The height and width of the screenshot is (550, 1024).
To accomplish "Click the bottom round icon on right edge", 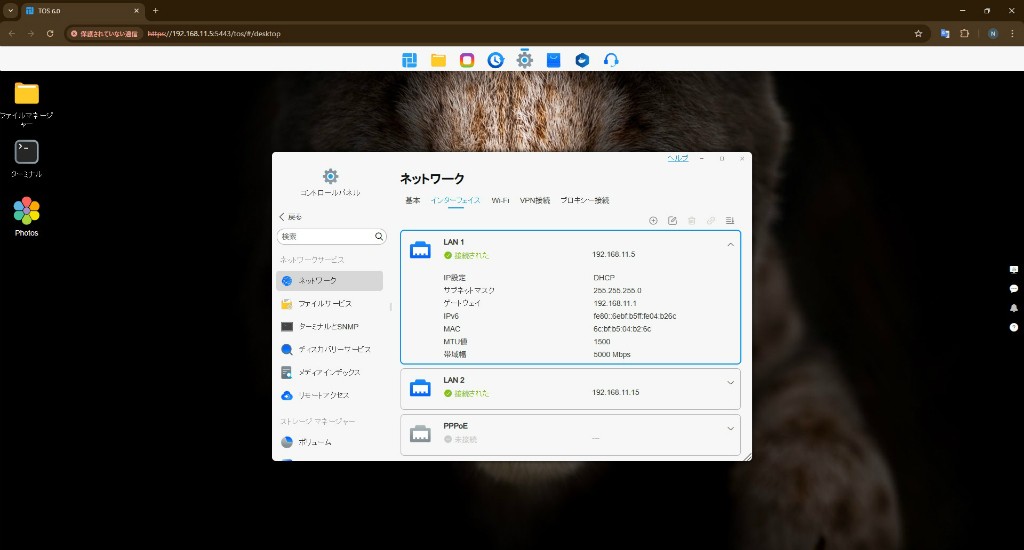I will 1014,327.
